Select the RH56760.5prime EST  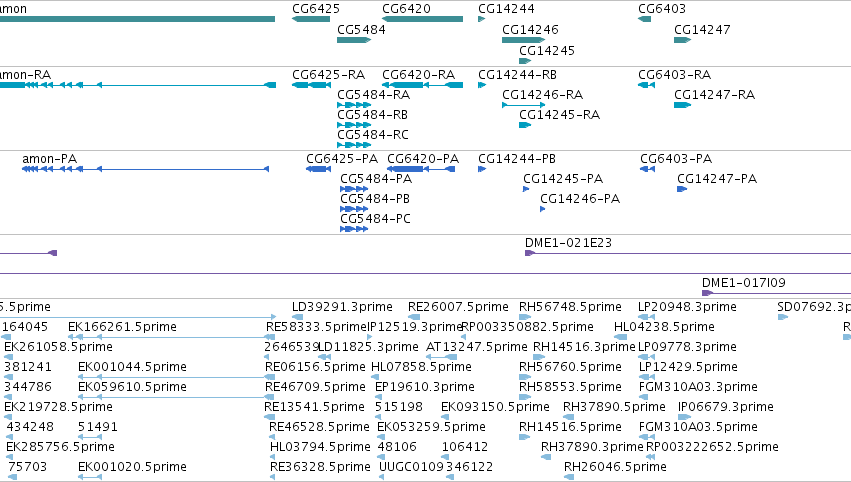click(524, 377)
